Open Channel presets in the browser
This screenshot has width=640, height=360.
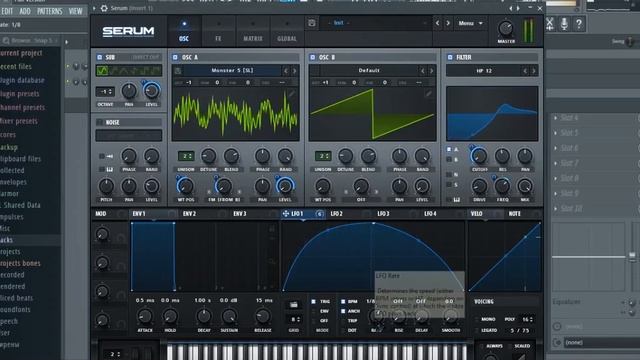pyautogui.click(x=22, y=108)
